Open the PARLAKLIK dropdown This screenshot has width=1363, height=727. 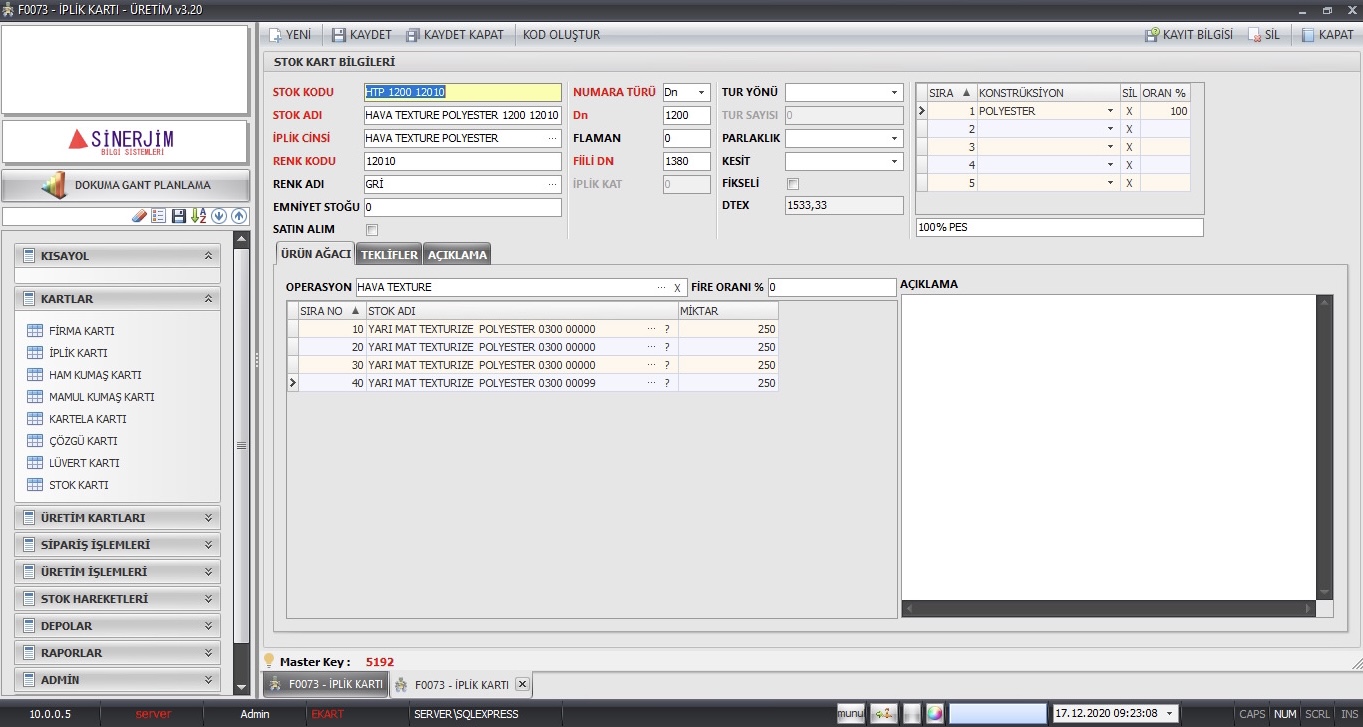[895, 138]
